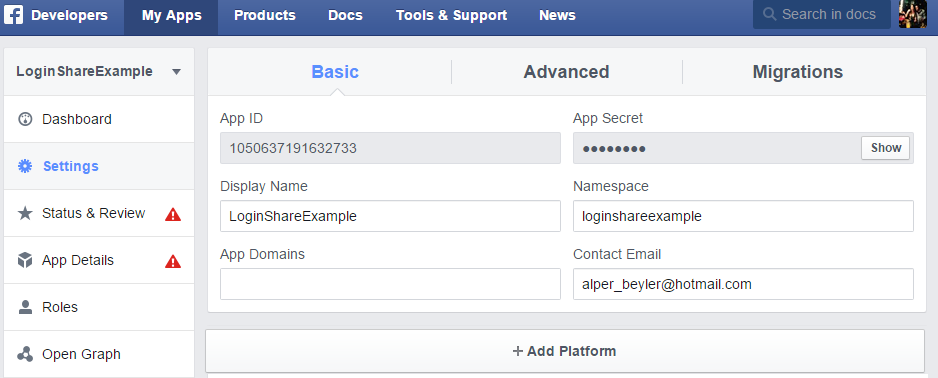Click the Status & Review star icon
938x378 pixels.
click(x=25, y=214)
